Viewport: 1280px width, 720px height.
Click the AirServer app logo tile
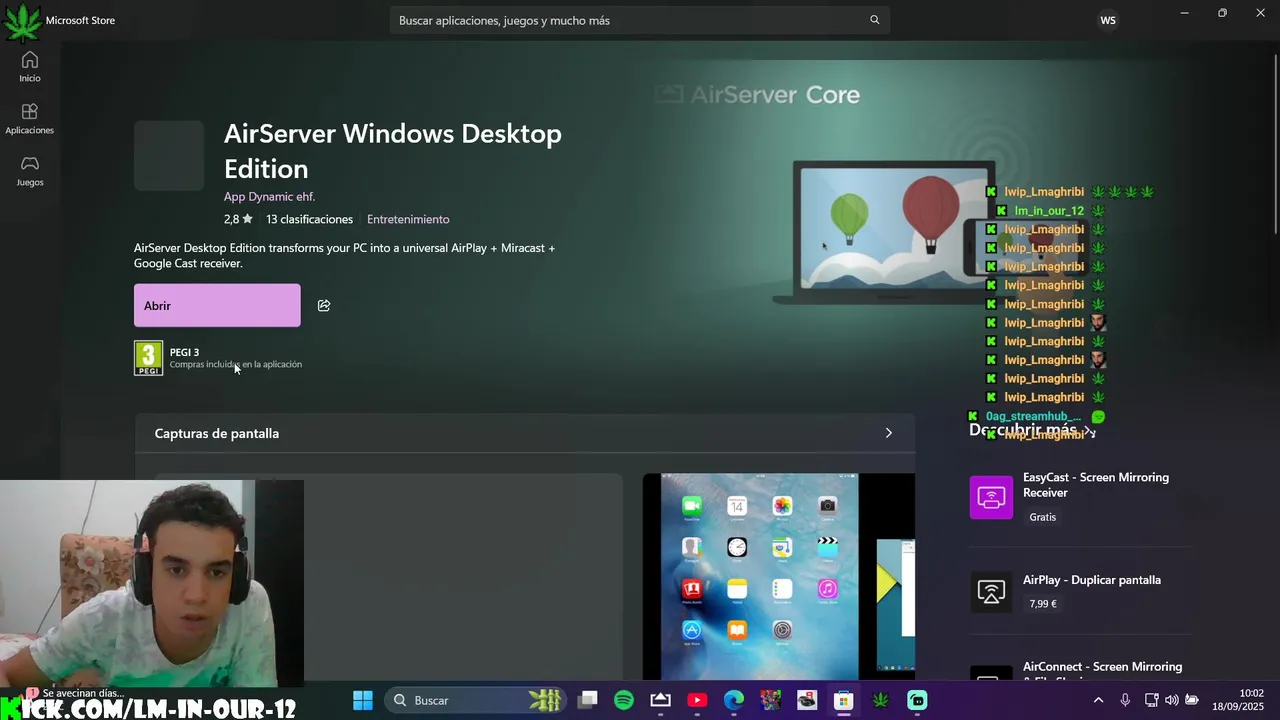click(169, 155)
